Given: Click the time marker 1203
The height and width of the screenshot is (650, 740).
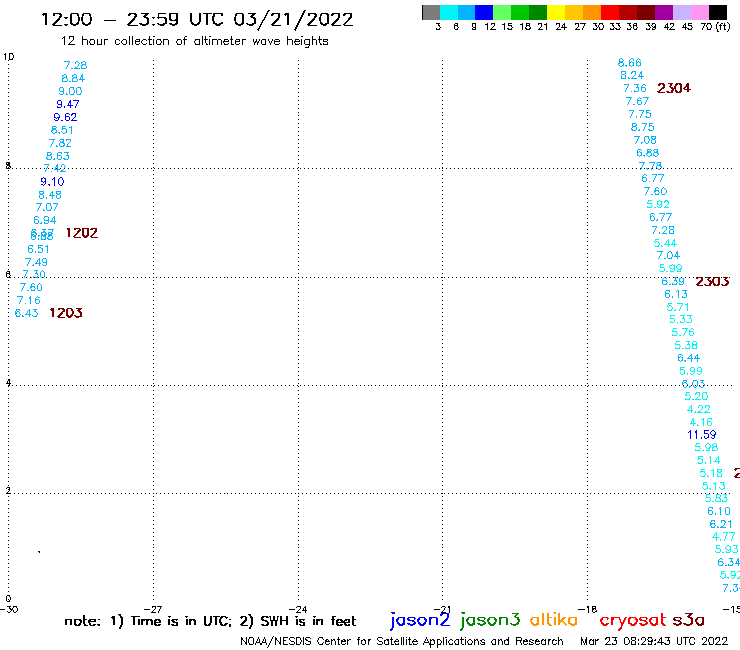Looking at the screenshot, I should click(66, 313).
